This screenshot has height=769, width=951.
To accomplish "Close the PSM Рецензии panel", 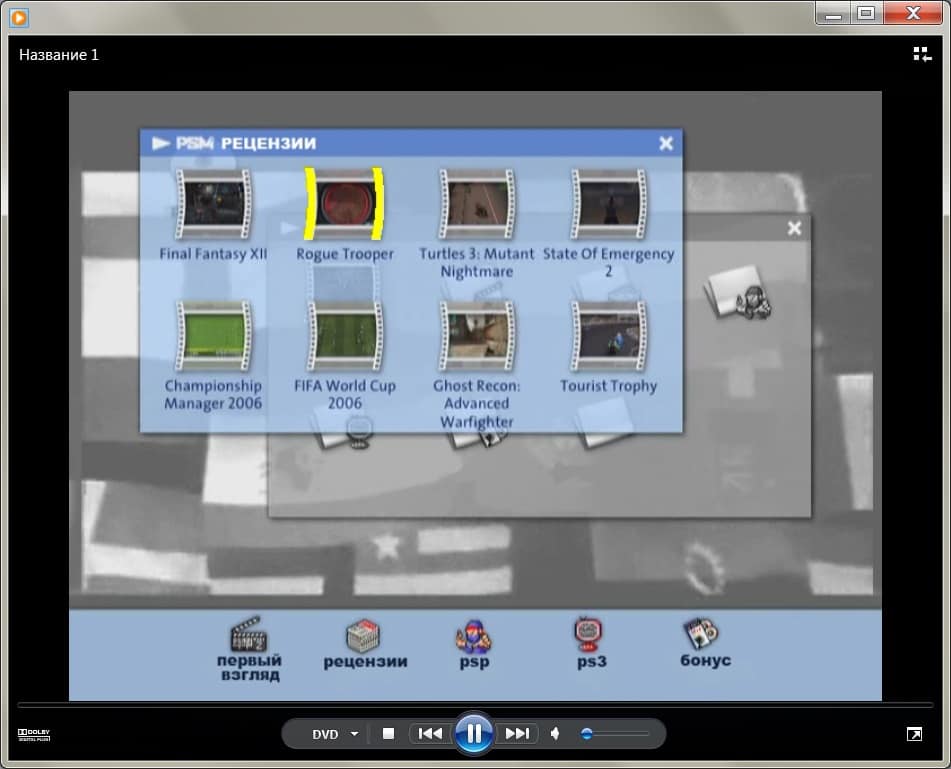I will coord(666,143).
